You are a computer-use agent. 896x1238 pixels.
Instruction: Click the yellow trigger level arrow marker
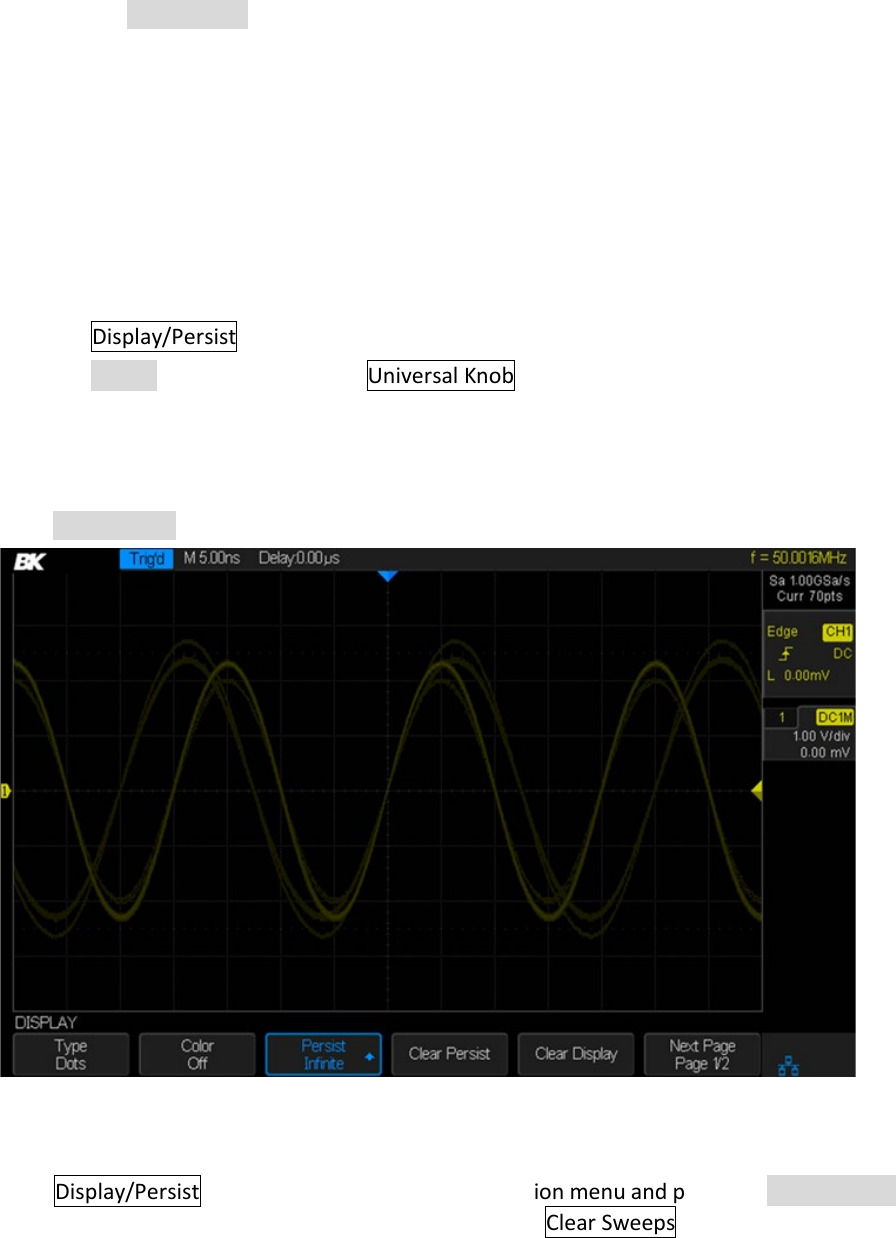(x=756, y=791)
